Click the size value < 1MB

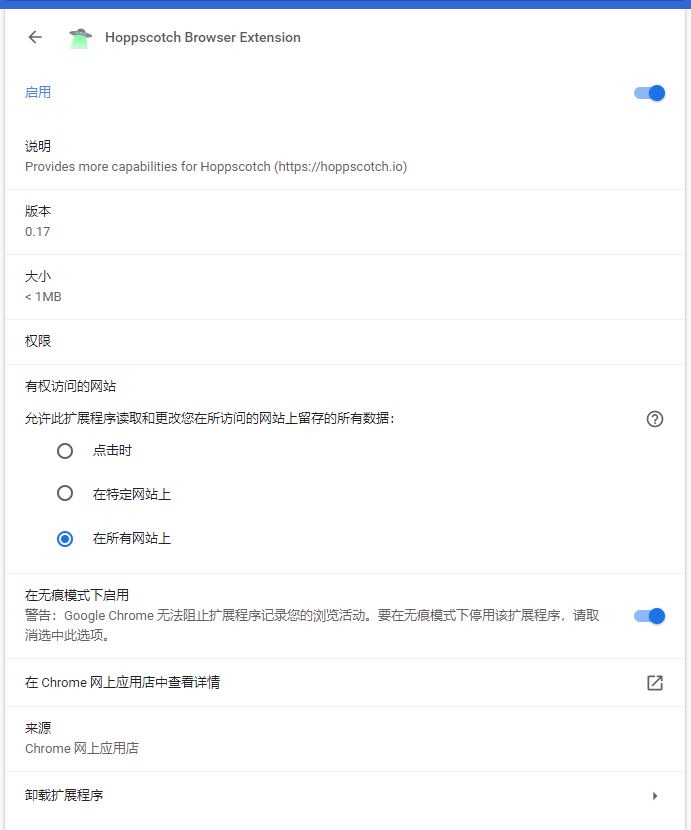pyautogui.click(x=43, y=297)
